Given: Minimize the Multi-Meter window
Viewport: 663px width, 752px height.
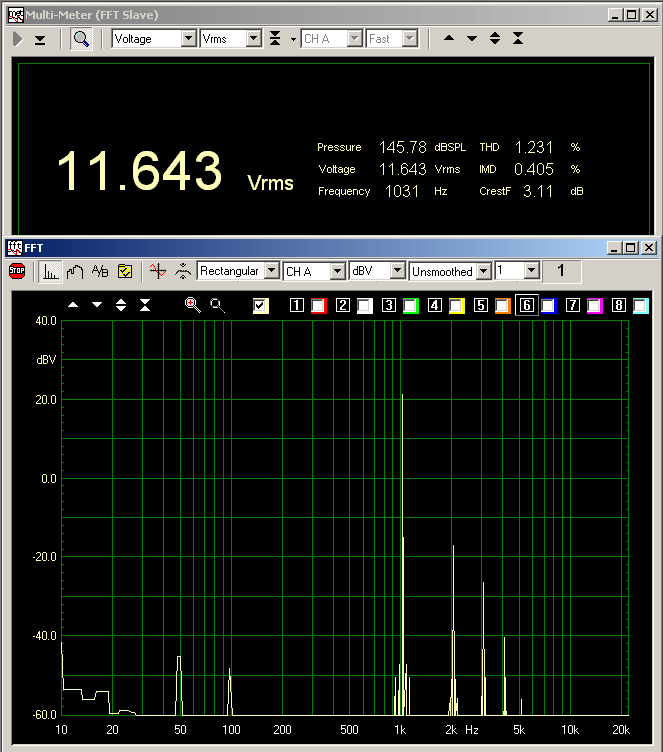Looking at the screenshot, I should 615,15.
